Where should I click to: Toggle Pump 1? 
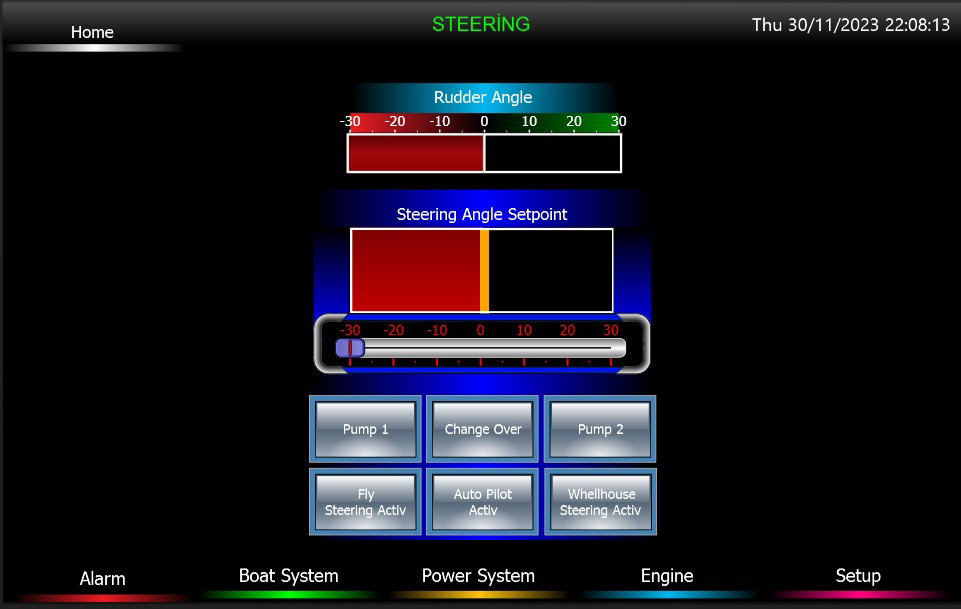pos(365,429)
